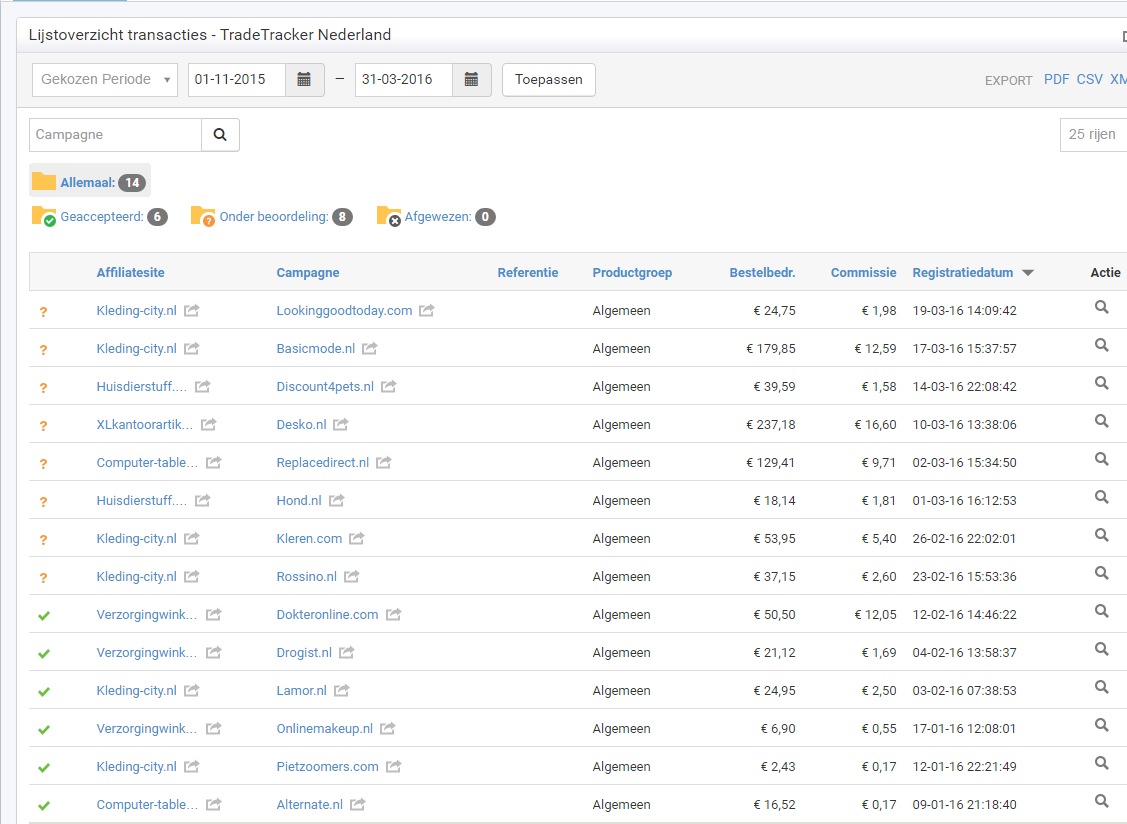This screenshot has width=1127, height=824.
Task: Focus the Campagne search input field
Action: (115, 135)
